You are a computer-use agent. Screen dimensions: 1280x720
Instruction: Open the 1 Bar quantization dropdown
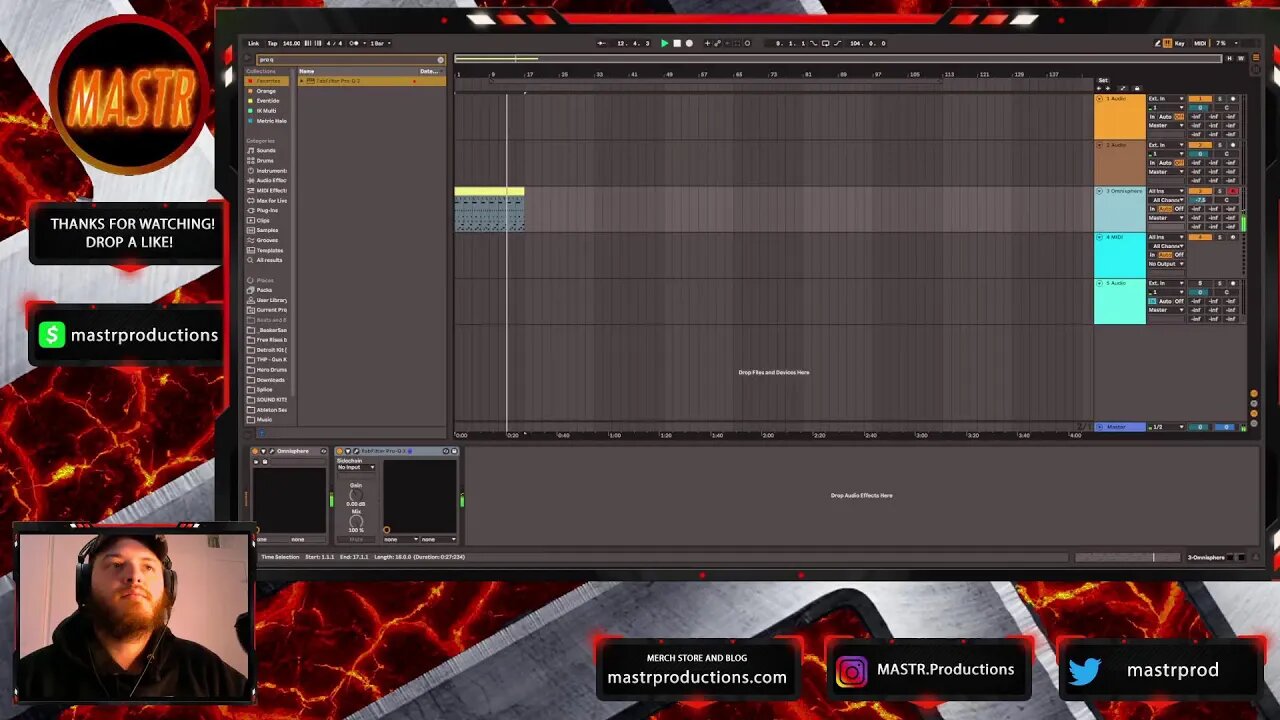[x=380, y=43]
